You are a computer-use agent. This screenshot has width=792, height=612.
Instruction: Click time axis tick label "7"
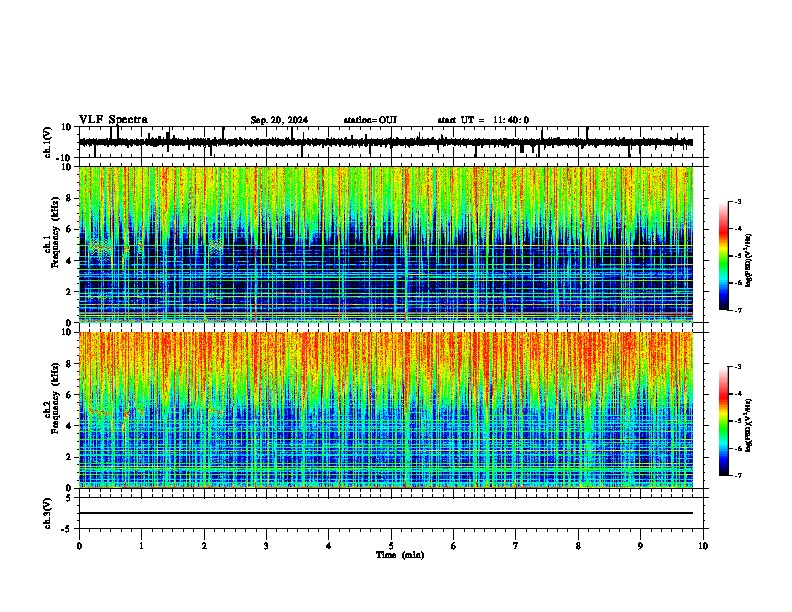click(x=516, y=546)
